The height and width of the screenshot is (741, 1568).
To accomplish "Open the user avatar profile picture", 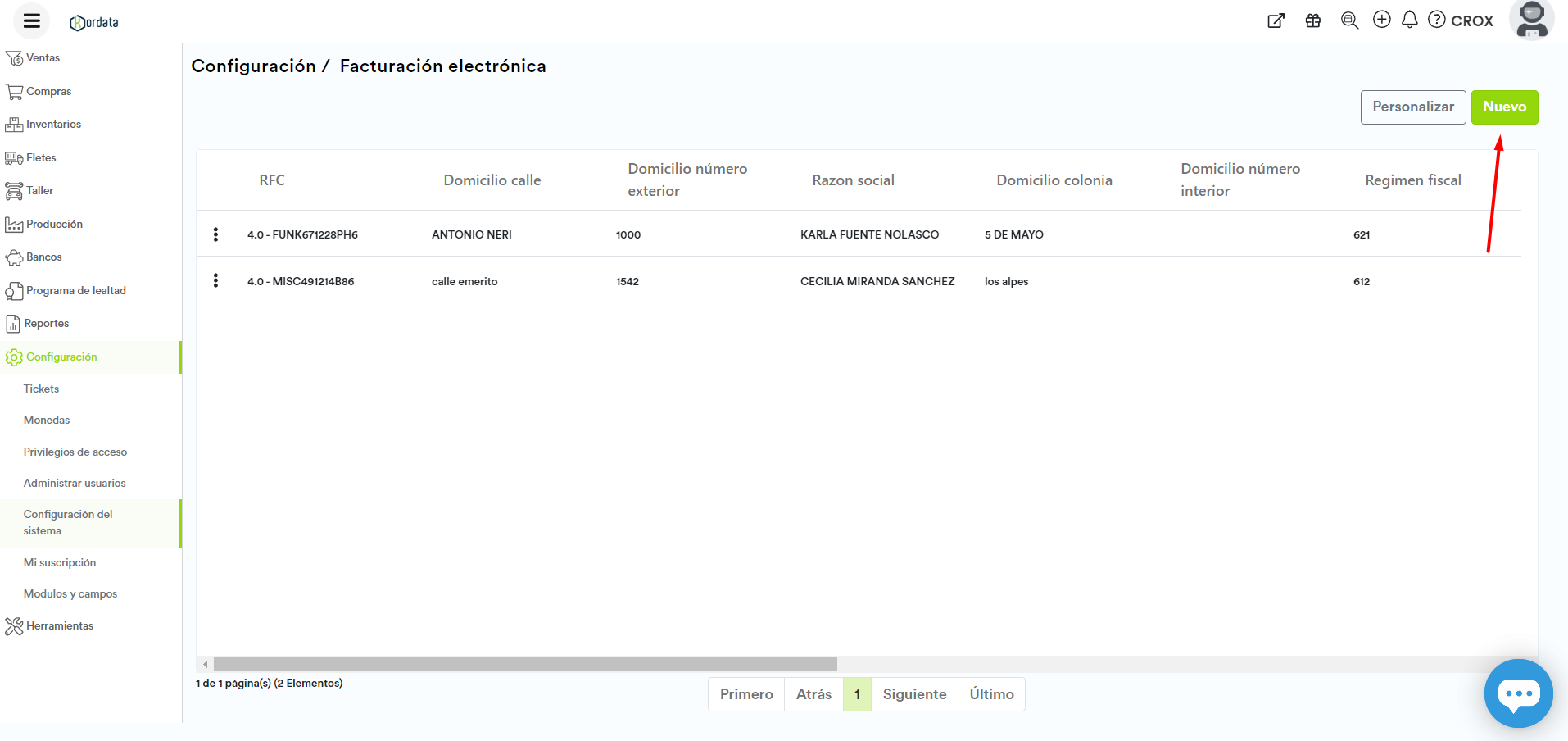I will (x=1531, y=20).
